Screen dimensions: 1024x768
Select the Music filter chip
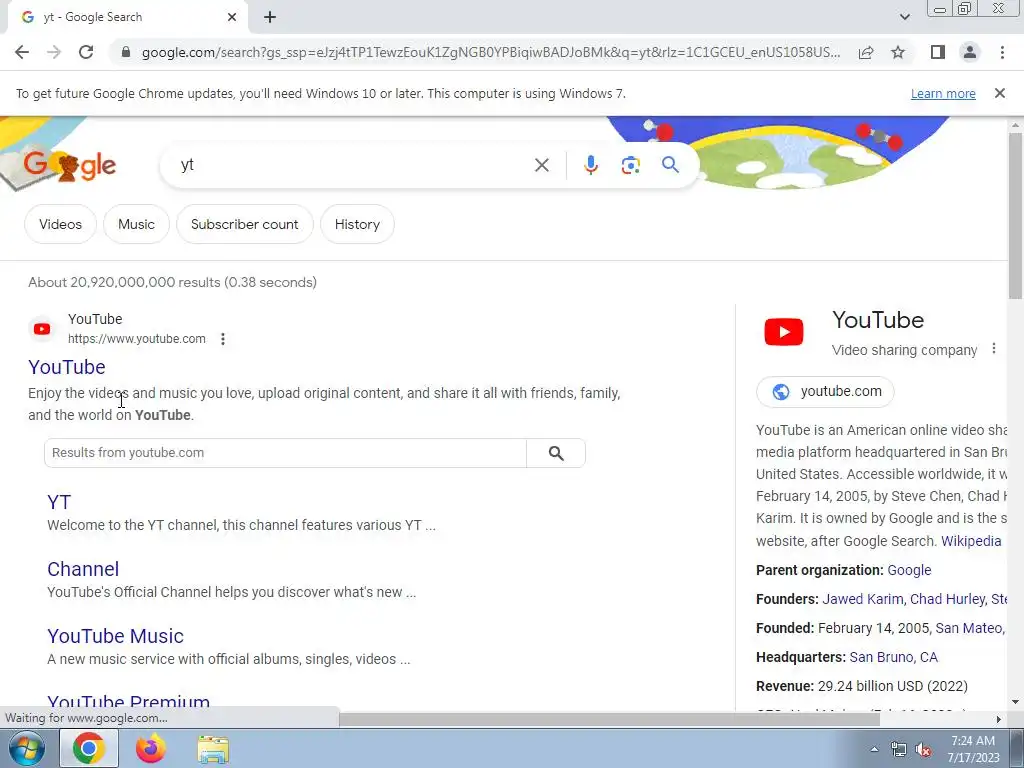tap(136, 224)
